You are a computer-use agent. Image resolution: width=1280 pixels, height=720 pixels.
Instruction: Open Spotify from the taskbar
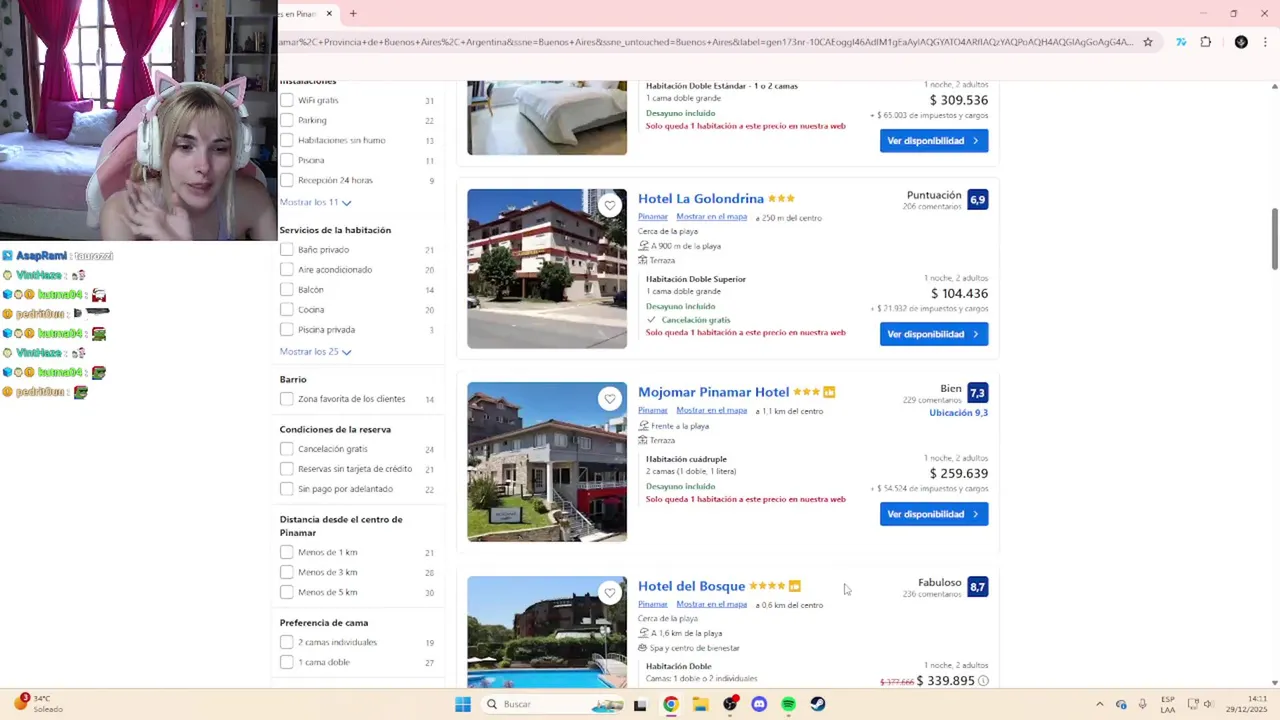click(788, 704)
